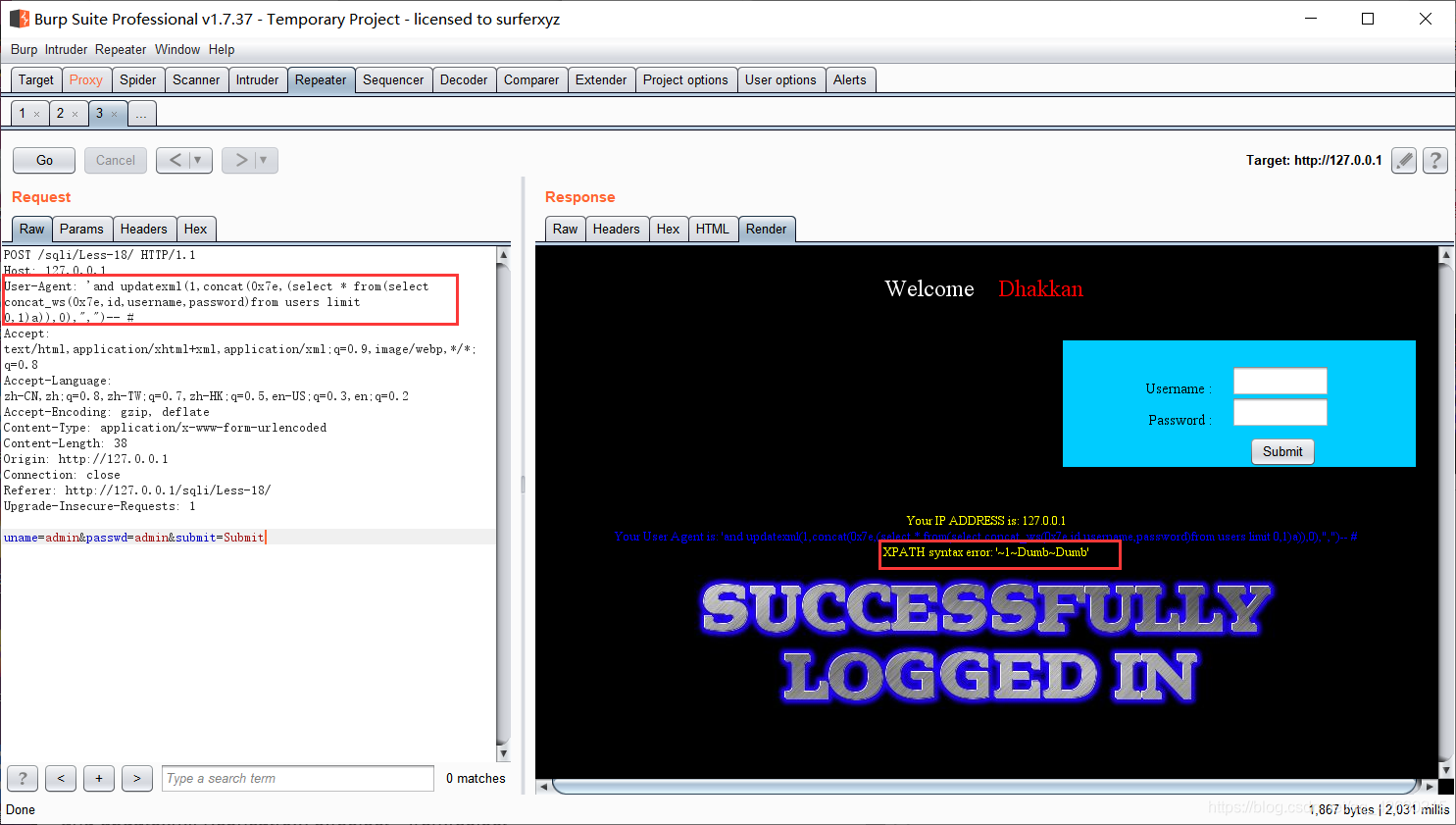
Task: Open the Window menu
Action: coord(177,49)
